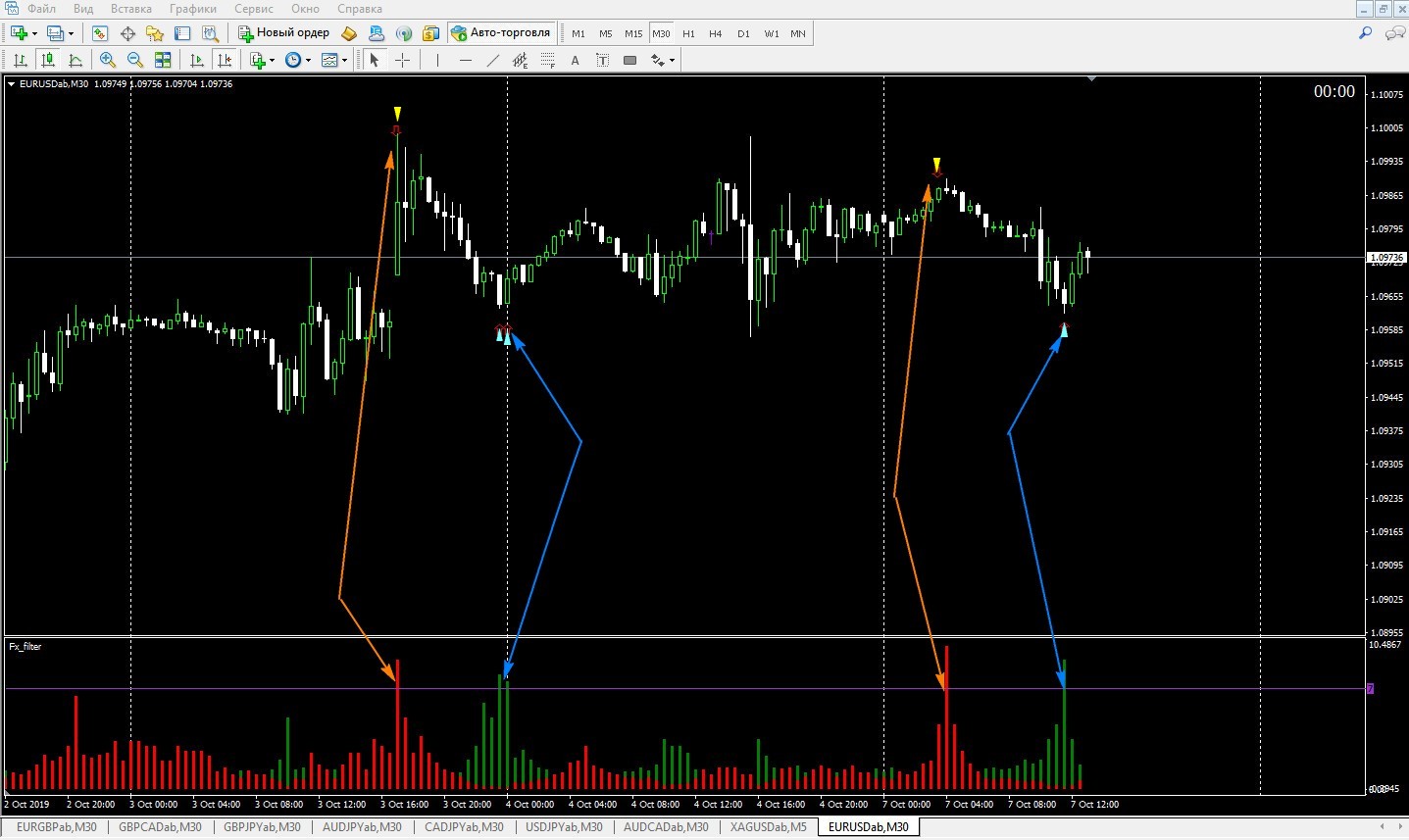
Task: Tile the chart windows
Action: 163,60
